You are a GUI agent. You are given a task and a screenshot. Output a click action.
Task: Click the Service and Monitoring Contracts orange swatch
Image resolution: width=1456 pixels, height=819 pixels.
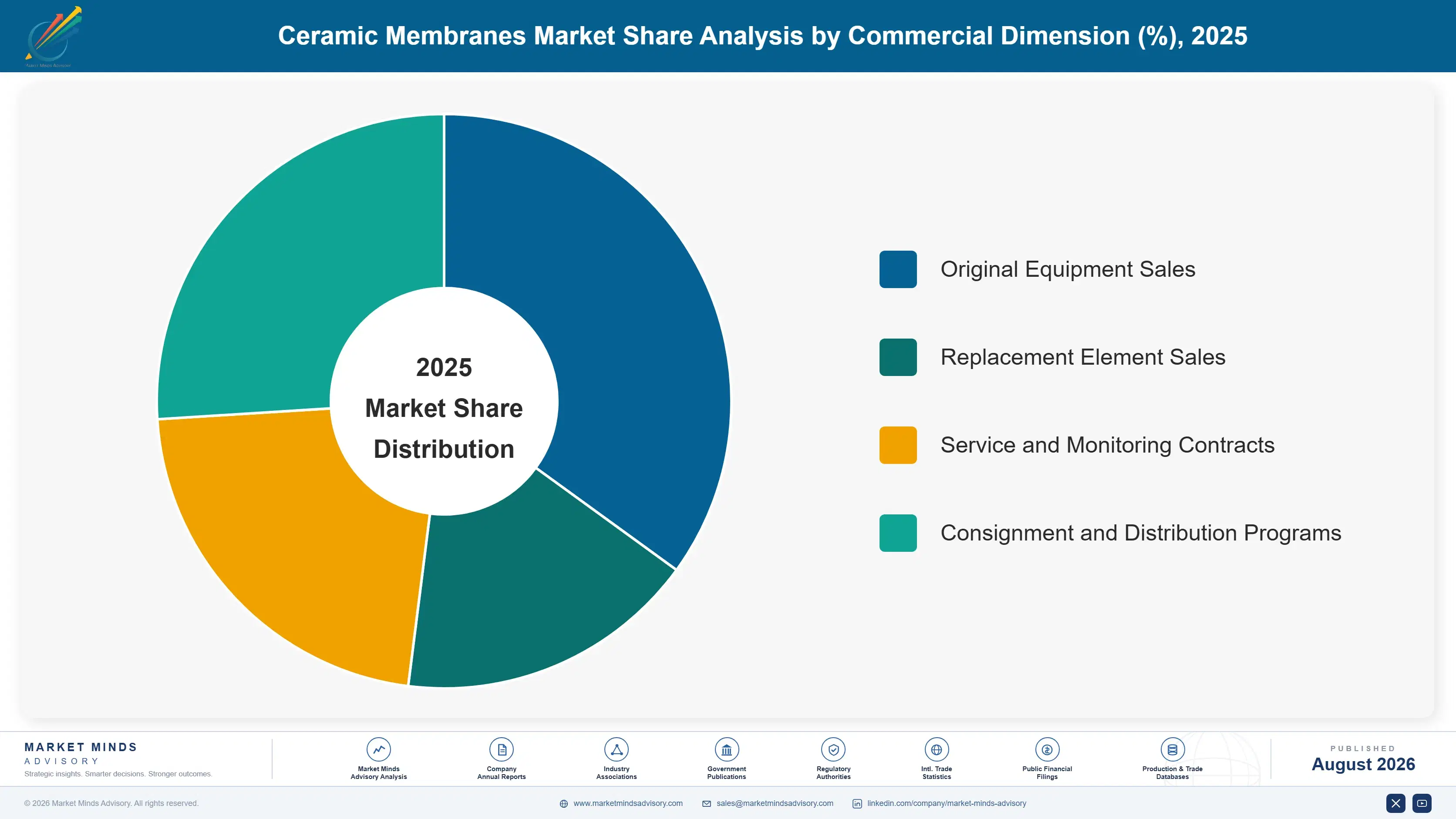(898, 445)
